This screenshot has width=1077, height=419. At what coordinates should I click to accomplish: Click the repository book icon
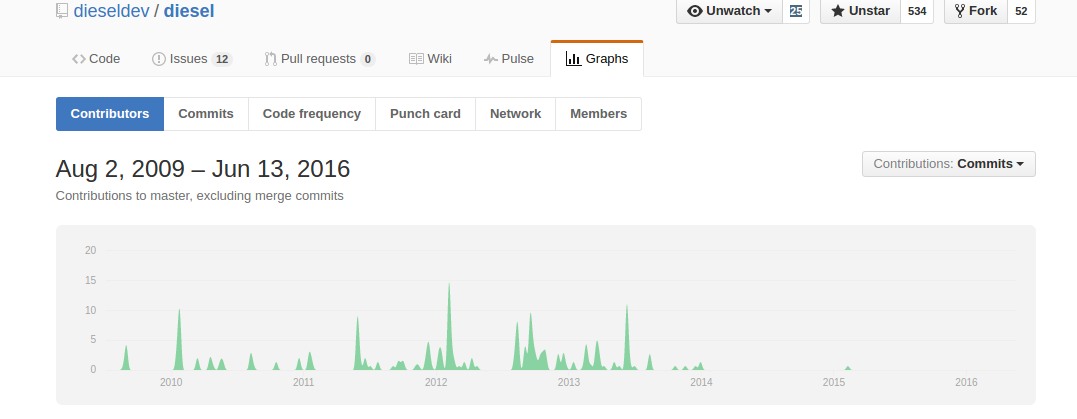[x=62, y=11]
